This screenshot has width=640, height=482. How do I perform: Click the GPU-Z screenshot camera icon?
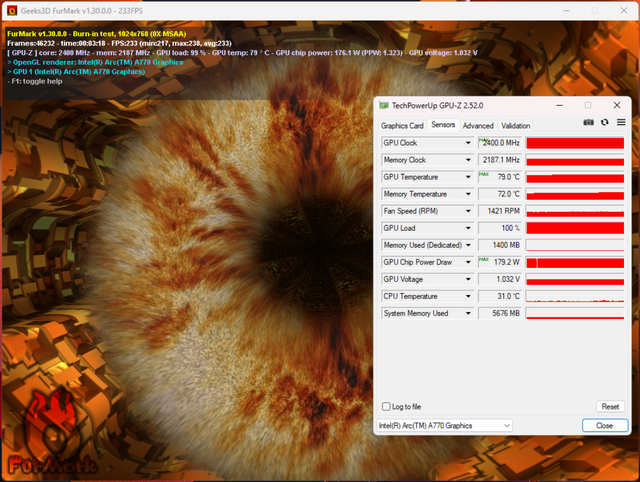pyautogui.click(x=588, y=122)
